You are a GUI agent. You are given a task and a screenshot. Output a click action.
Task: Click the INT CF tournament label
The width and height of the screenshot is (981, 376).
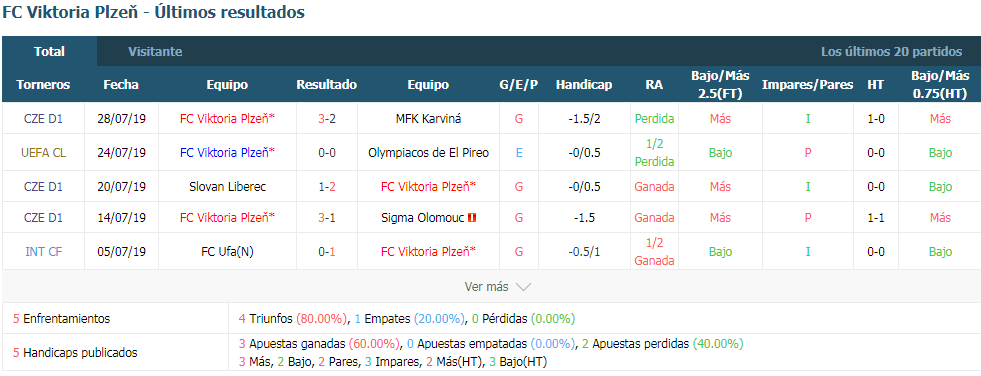click(x=43, y=252)
